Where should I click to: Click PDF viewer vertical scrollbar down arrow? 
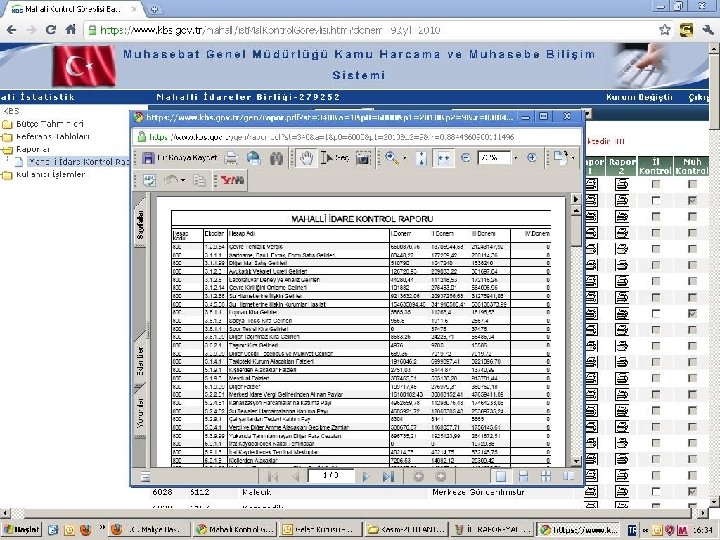coord(576,461)
